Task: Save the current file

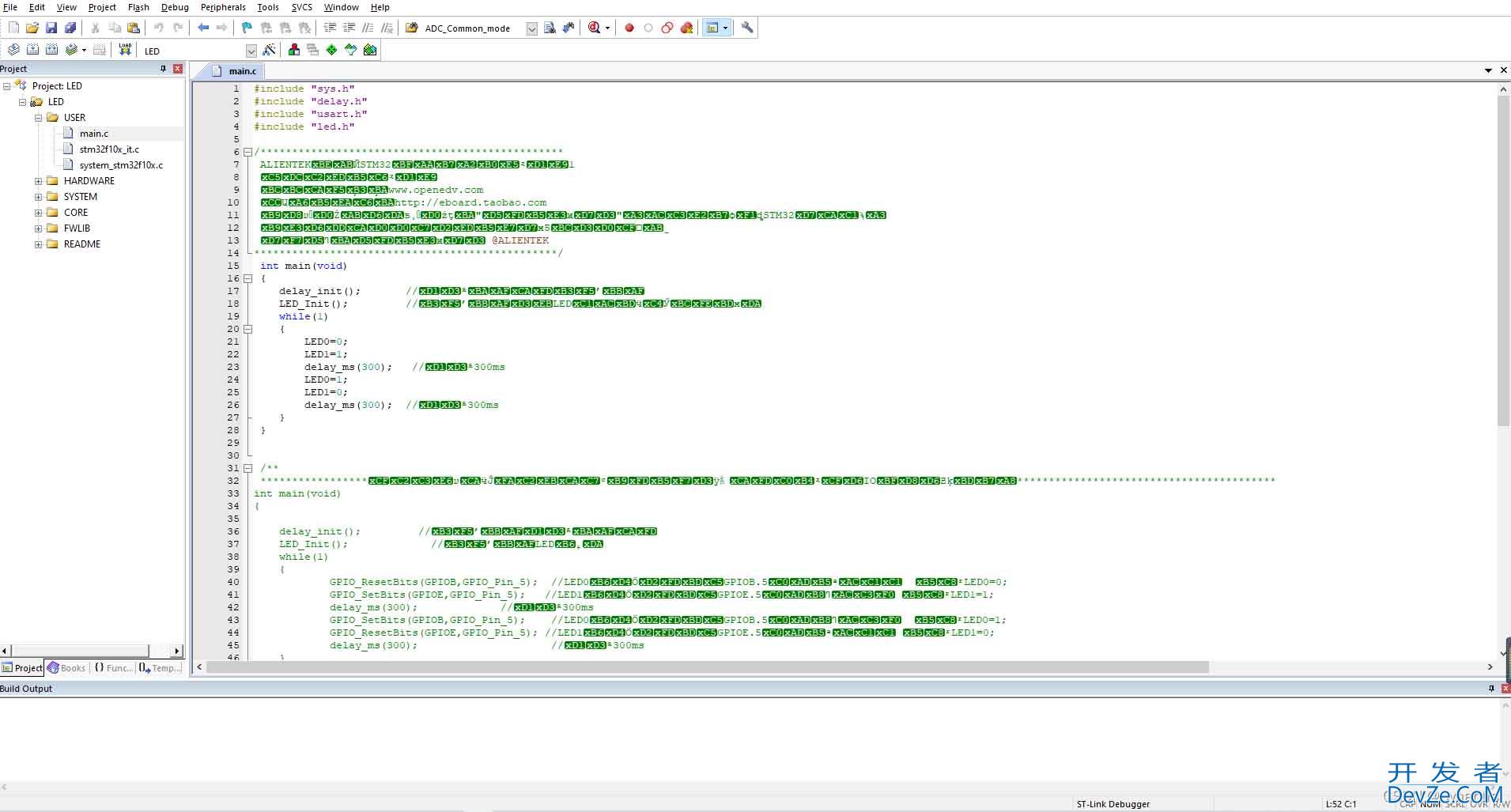Action: (x=51, y=28)
